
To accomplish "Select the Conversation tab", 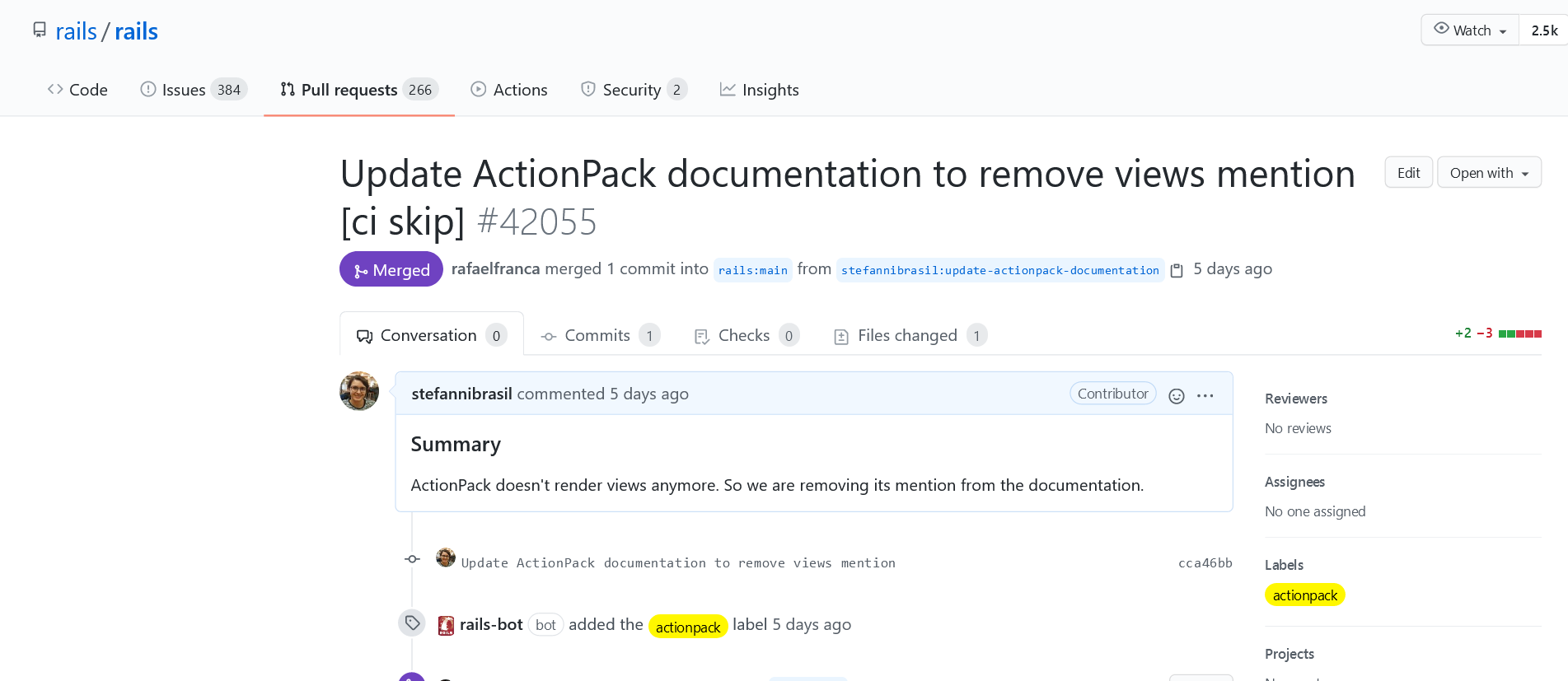I will click(432, 335).
